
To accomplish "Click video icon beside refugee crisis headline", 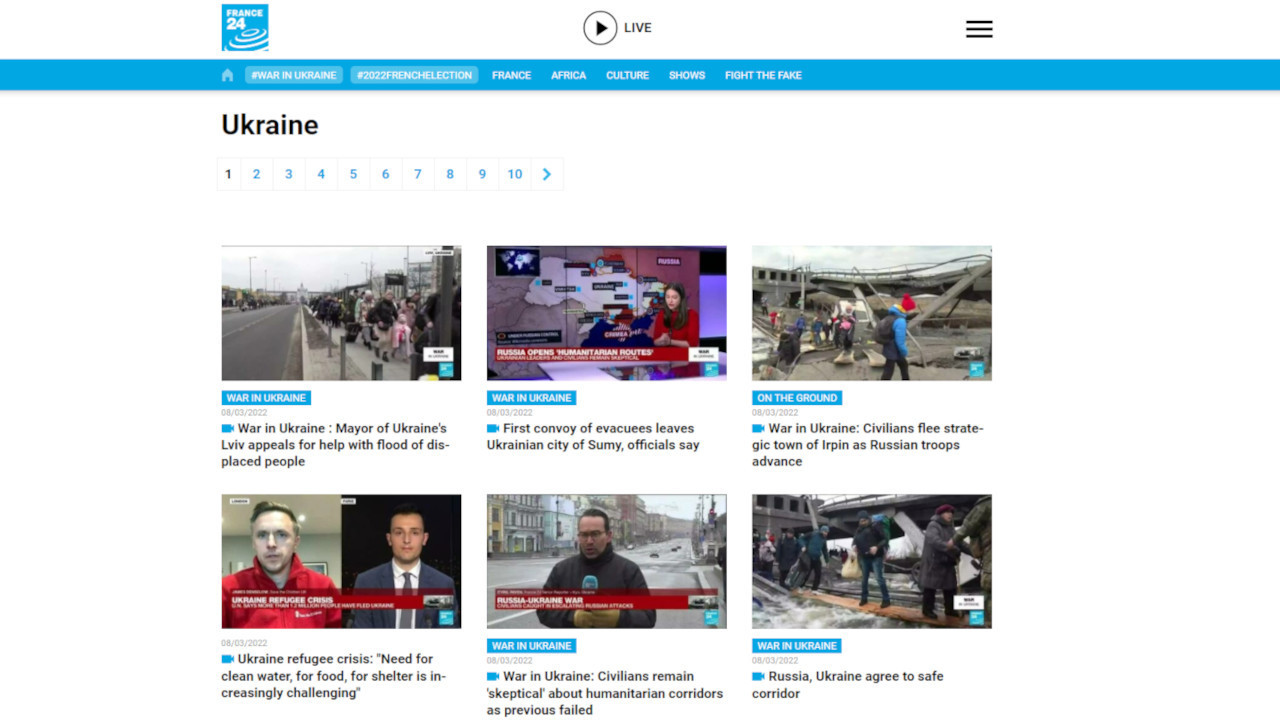I will (x=227, y=659).
